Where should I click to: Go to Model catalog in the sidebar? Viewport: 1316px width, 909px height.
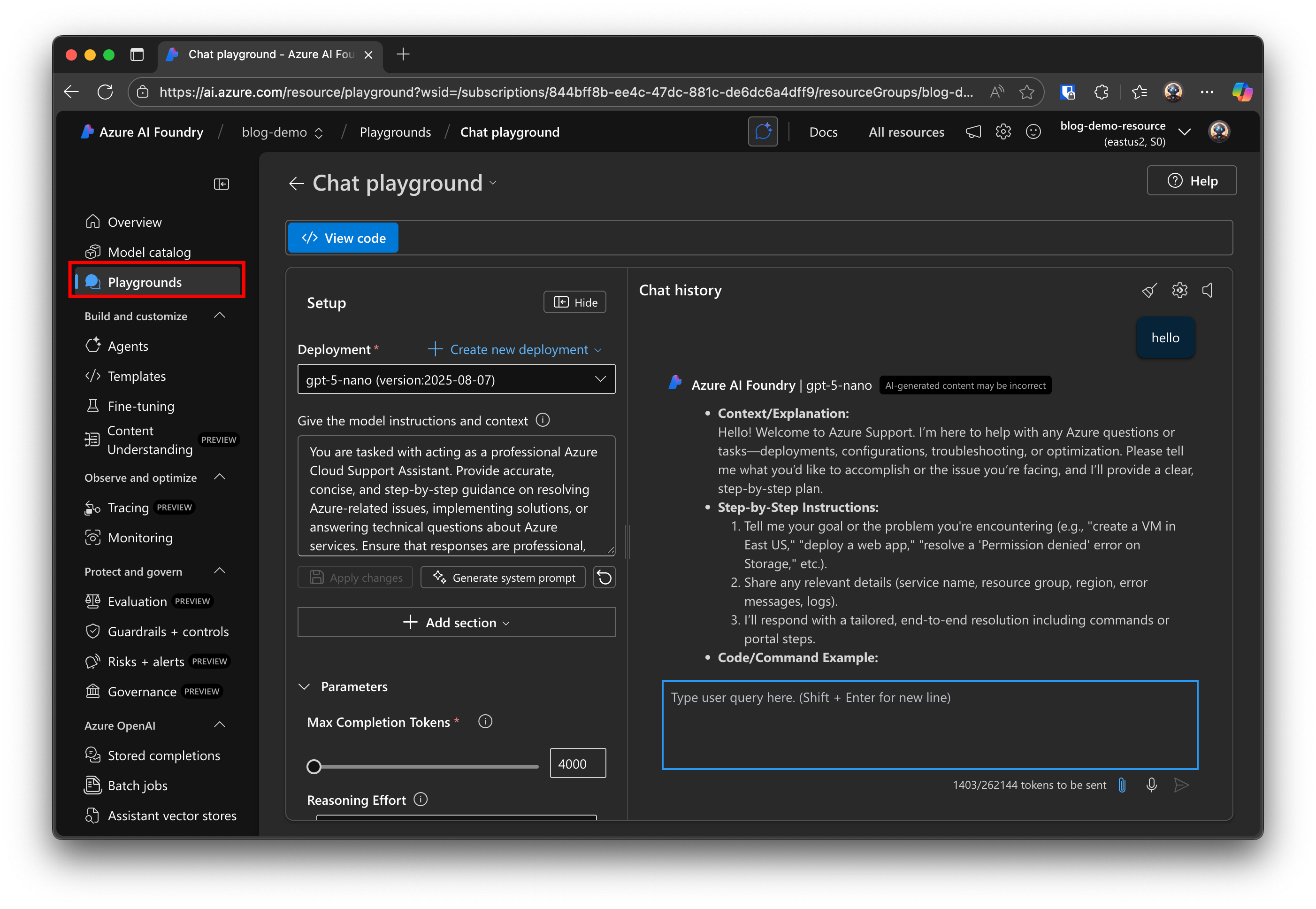coord(149,252)
